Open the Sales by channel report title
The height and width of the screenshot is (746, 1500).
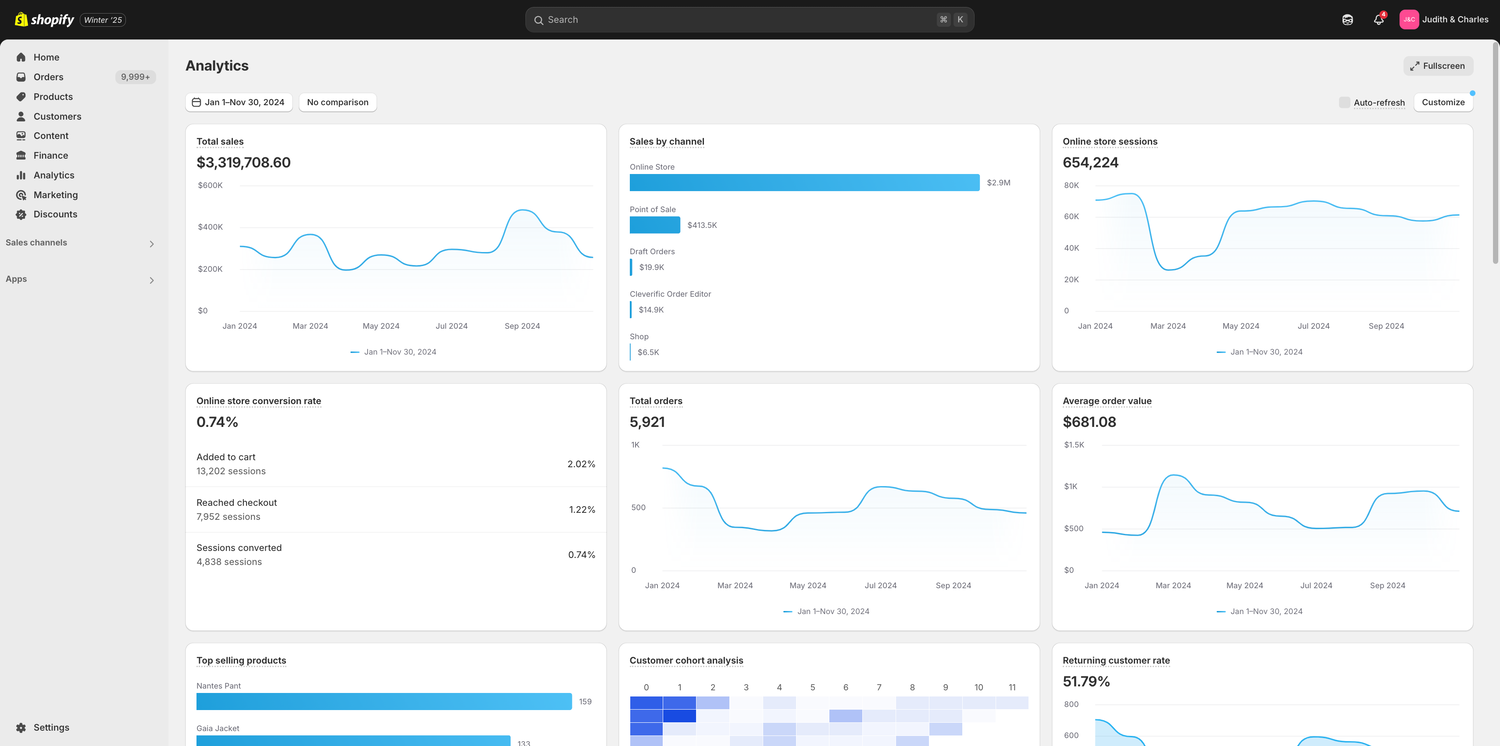pos(667,142)
